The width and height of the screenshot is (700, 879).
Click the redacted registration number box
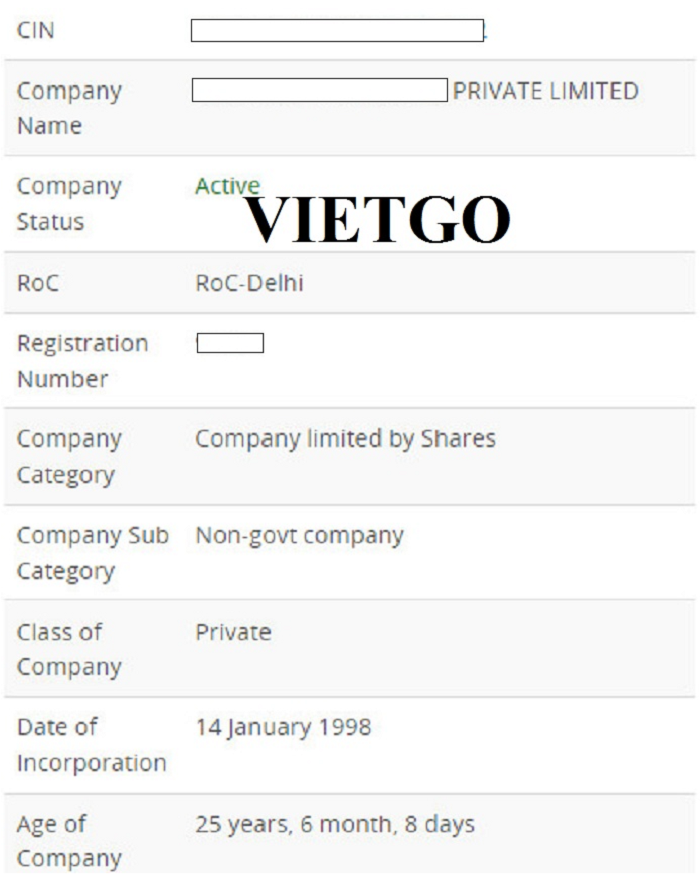(x=230, y=343)
